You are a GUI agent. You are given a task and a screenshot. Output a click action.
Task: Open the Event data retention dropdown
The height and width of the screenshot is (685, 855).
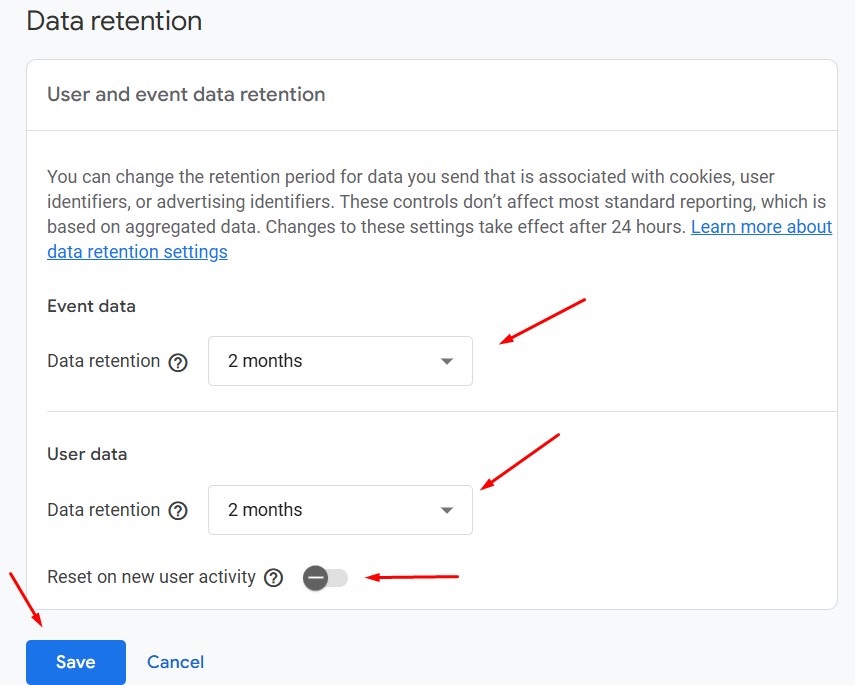coord(340,361)
